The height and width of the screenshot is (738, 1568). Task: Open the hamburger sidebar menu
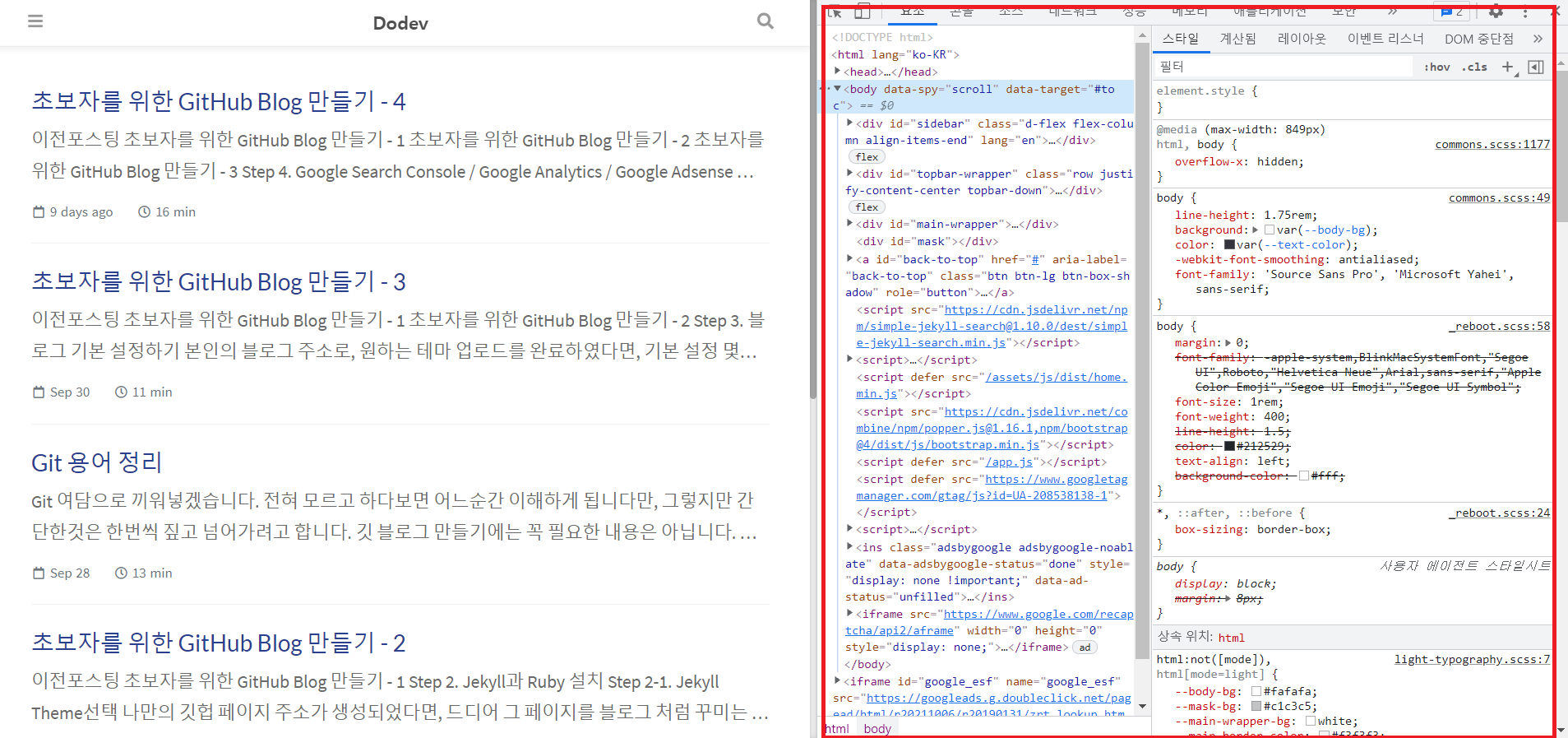point(35,21)
